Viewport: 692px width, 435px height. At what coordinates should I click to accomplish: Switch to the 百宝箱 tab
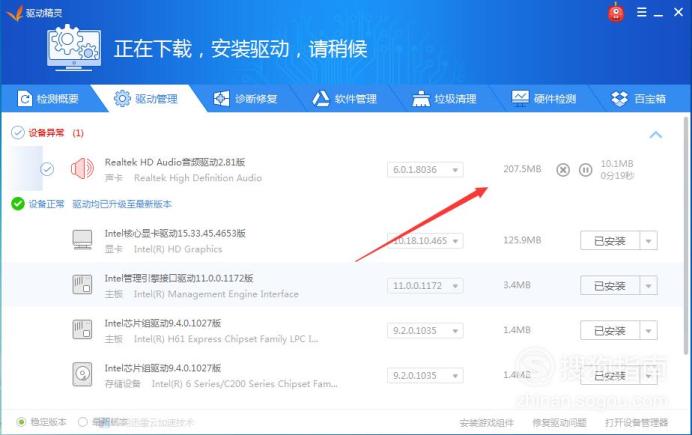point(639,99)
